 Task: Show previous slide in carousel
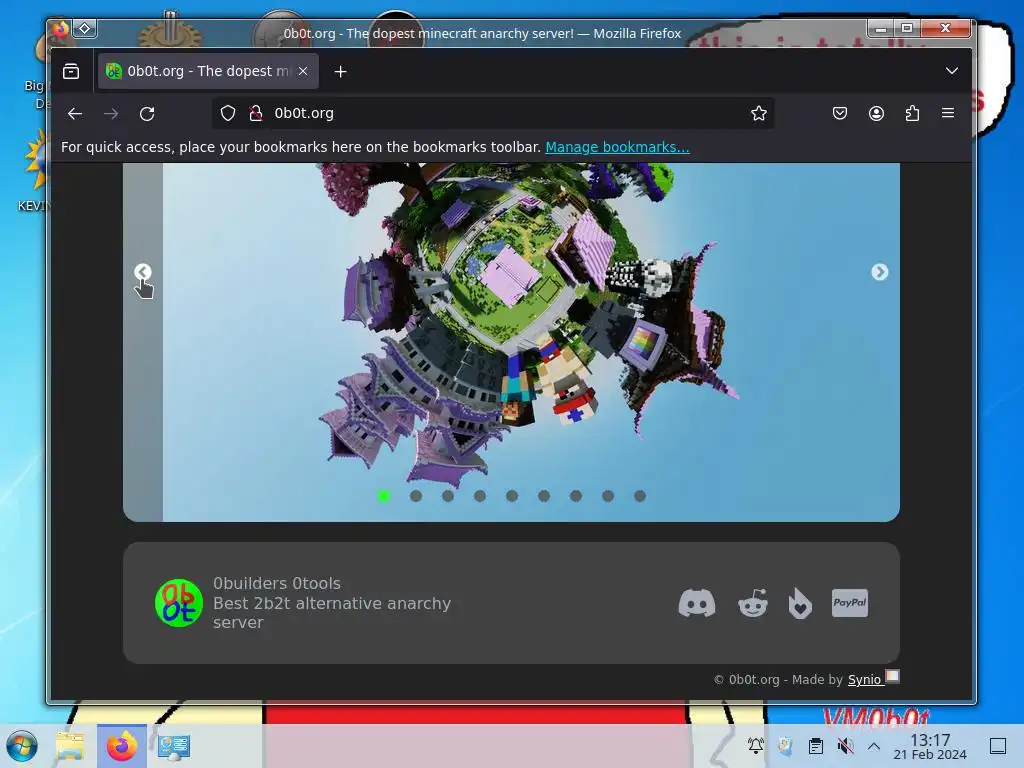(143, 272)
